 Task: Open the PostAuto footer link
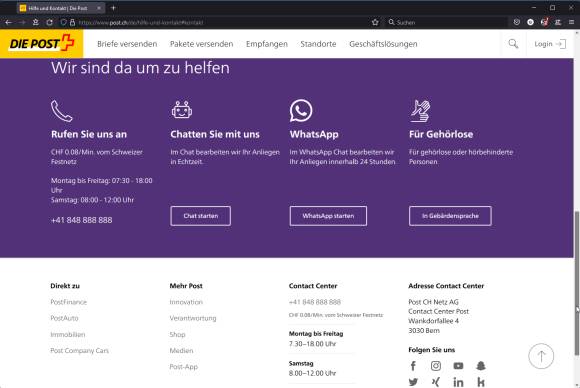(x=64, y=318)
